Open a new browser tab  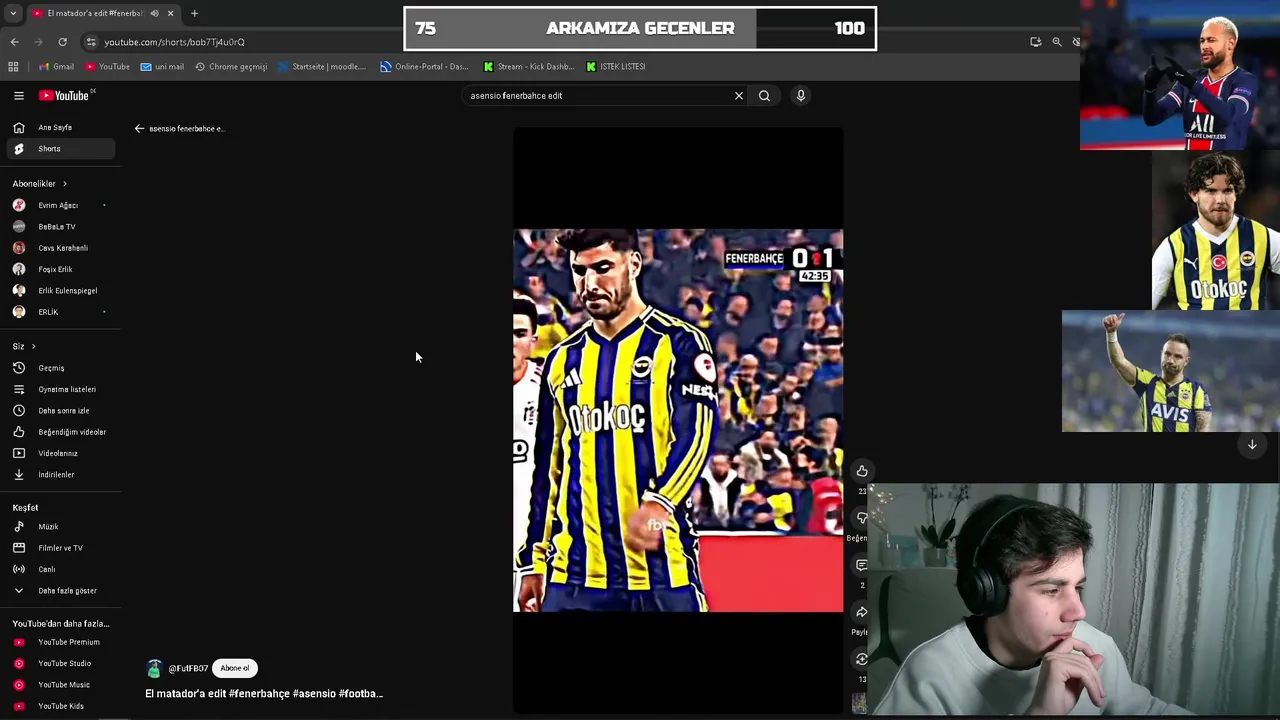click(194, 13)
